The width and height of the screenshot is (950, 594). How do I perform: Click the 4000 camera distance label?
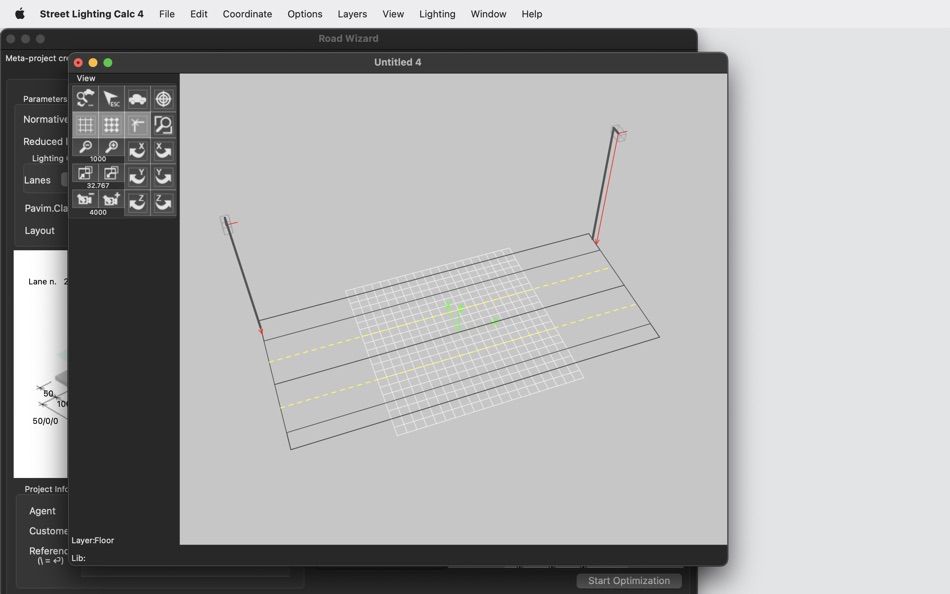tap(98, 212)
